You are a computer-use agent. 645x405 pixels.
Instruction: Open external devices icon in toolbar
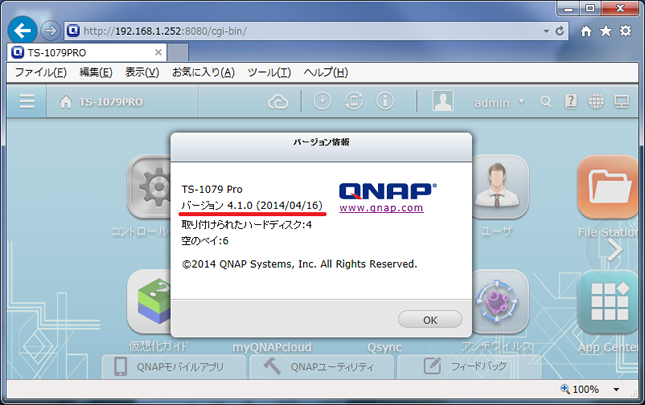[x=354, y=101]
